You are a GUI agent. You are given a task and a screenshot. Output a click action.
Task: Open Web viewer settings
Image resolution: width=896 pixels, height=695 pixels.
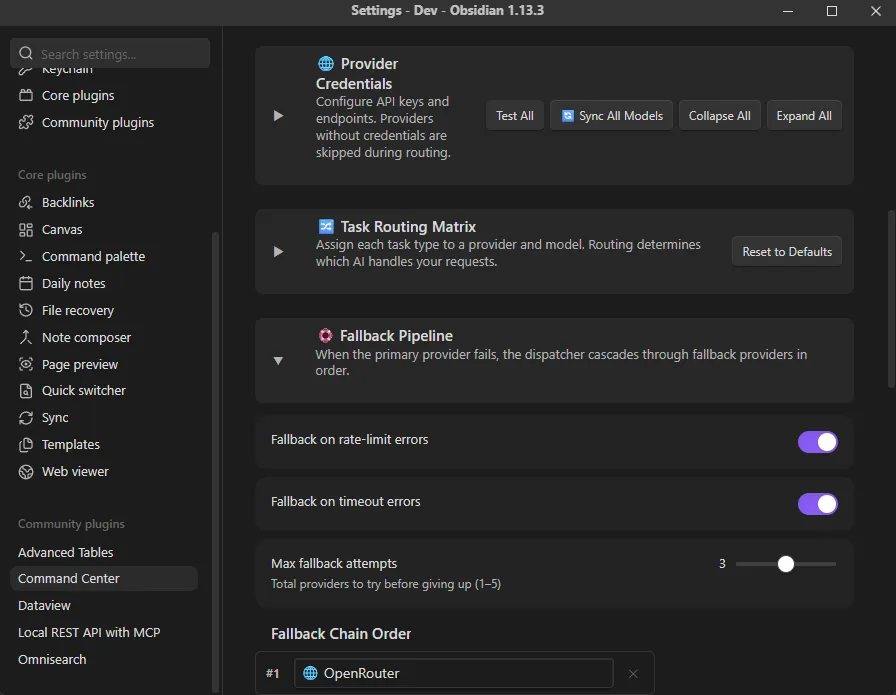75,472
